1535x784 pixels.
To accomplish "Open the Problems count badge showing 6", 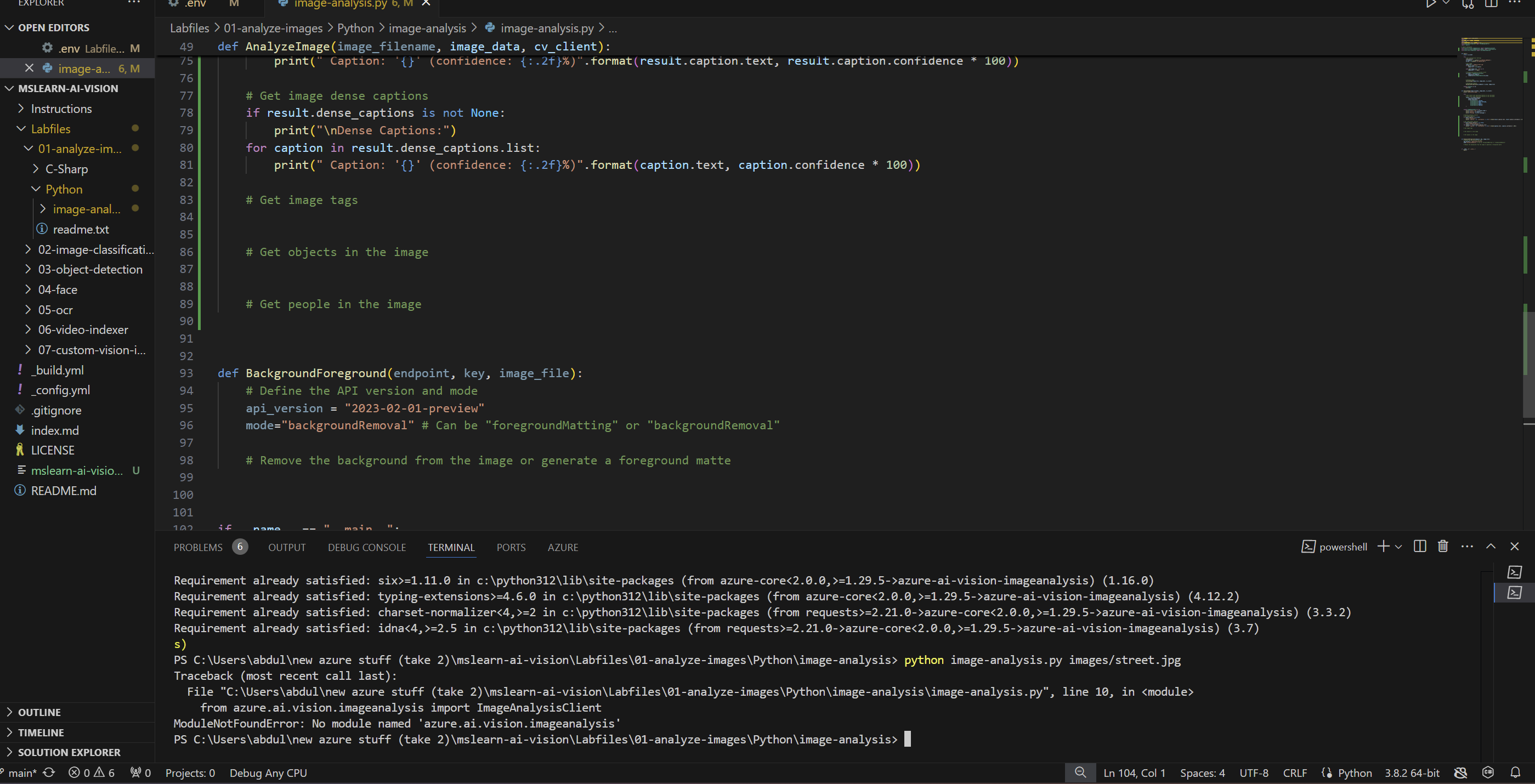I will tap(240, 546).
